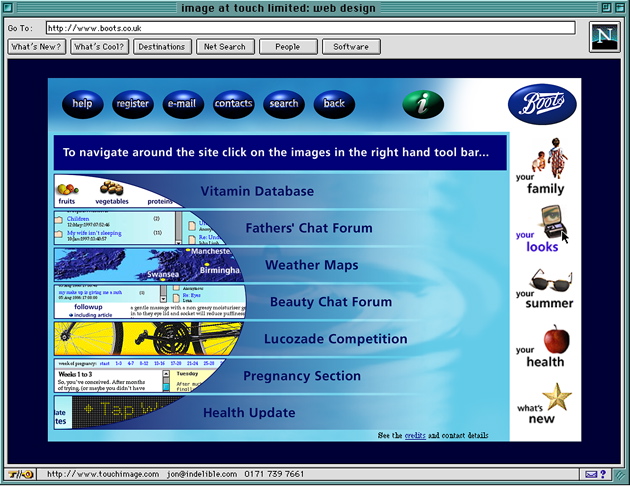630x486 pixels.
Task: Click the close box in title bar
Action: coord(8,7)
